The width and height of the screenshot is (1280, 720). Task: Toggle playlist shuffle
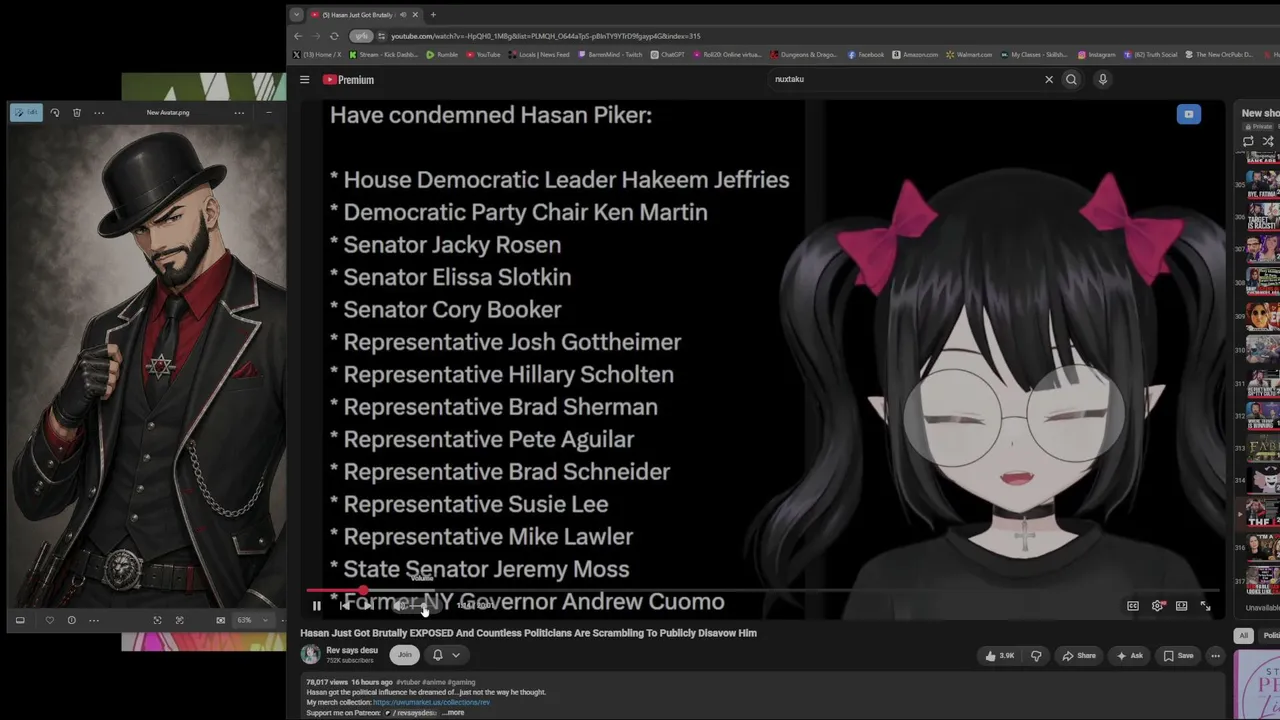1268,141
